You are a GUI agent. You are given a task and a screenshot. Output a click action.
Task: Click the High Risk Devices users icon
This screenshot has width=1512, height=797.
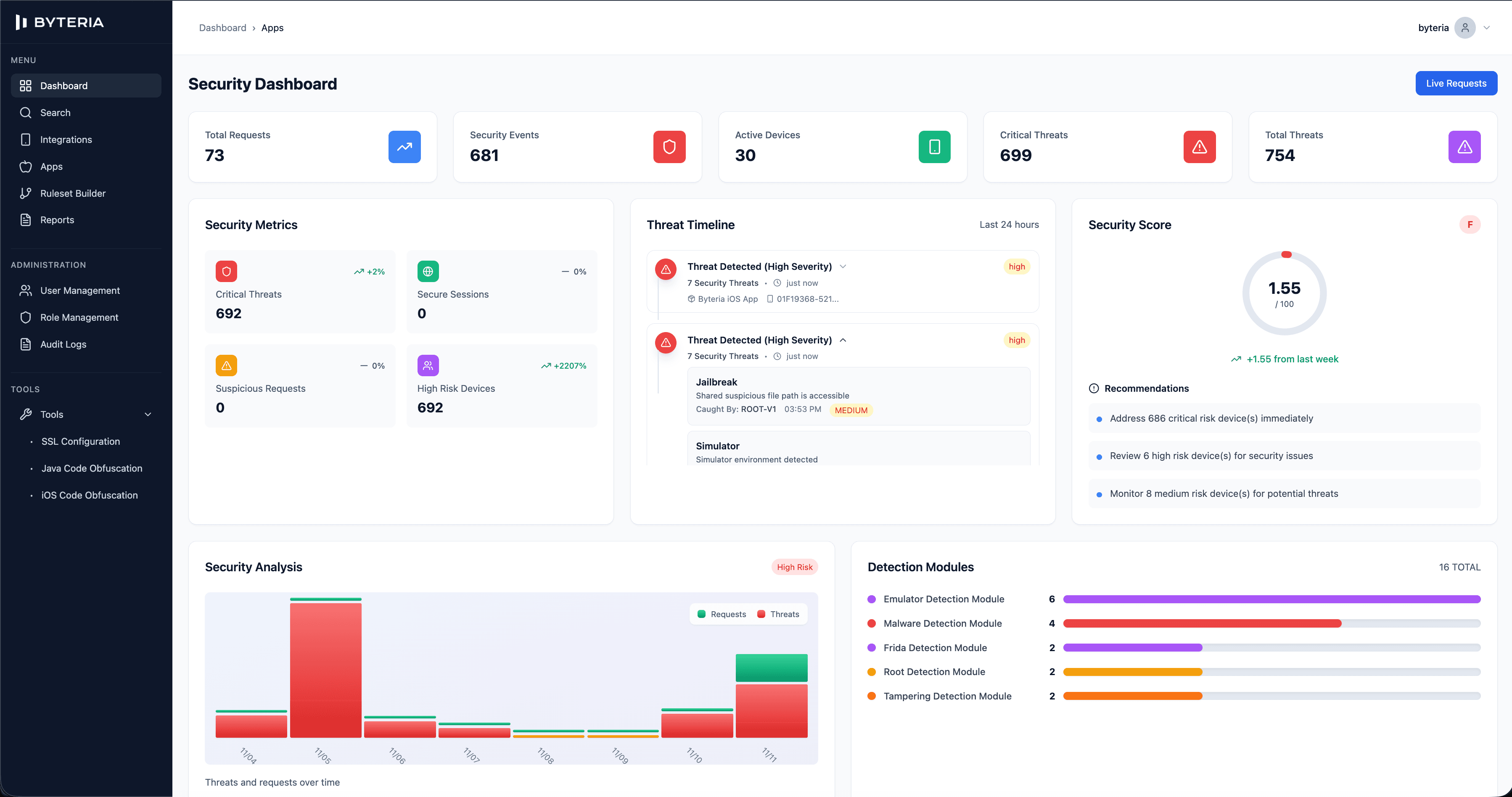point(428,365)
